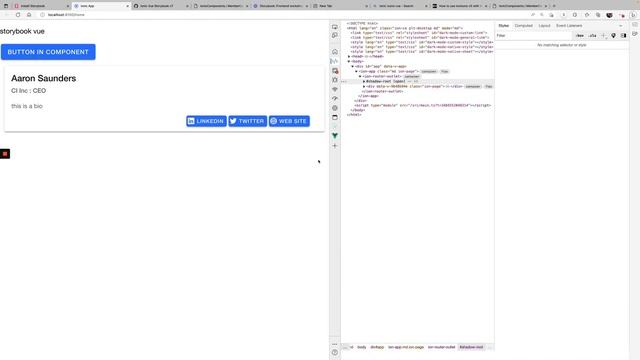
Task: Select body in the breadcrumb bar
Action: [362, 347]
